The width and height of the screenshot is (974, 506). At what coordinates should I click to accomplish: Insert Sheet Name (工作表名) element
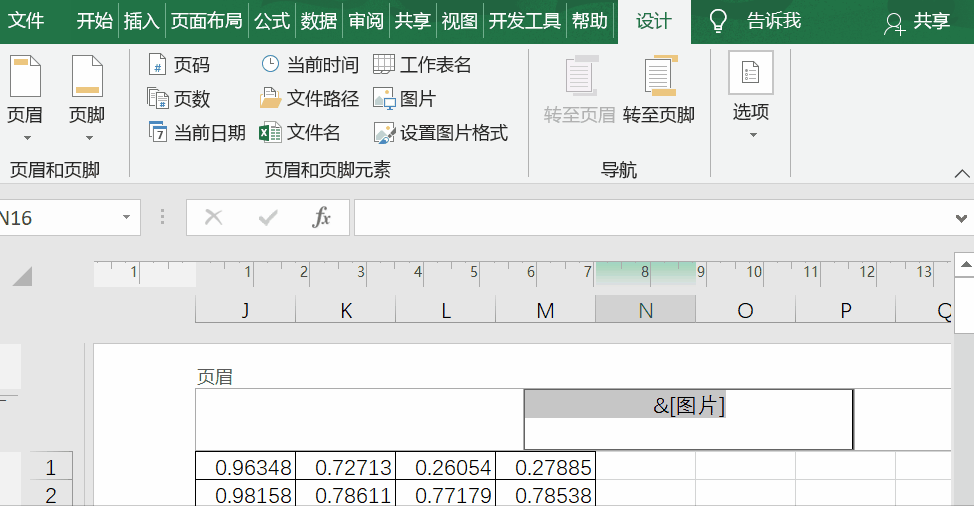click(x=422, y=64)
